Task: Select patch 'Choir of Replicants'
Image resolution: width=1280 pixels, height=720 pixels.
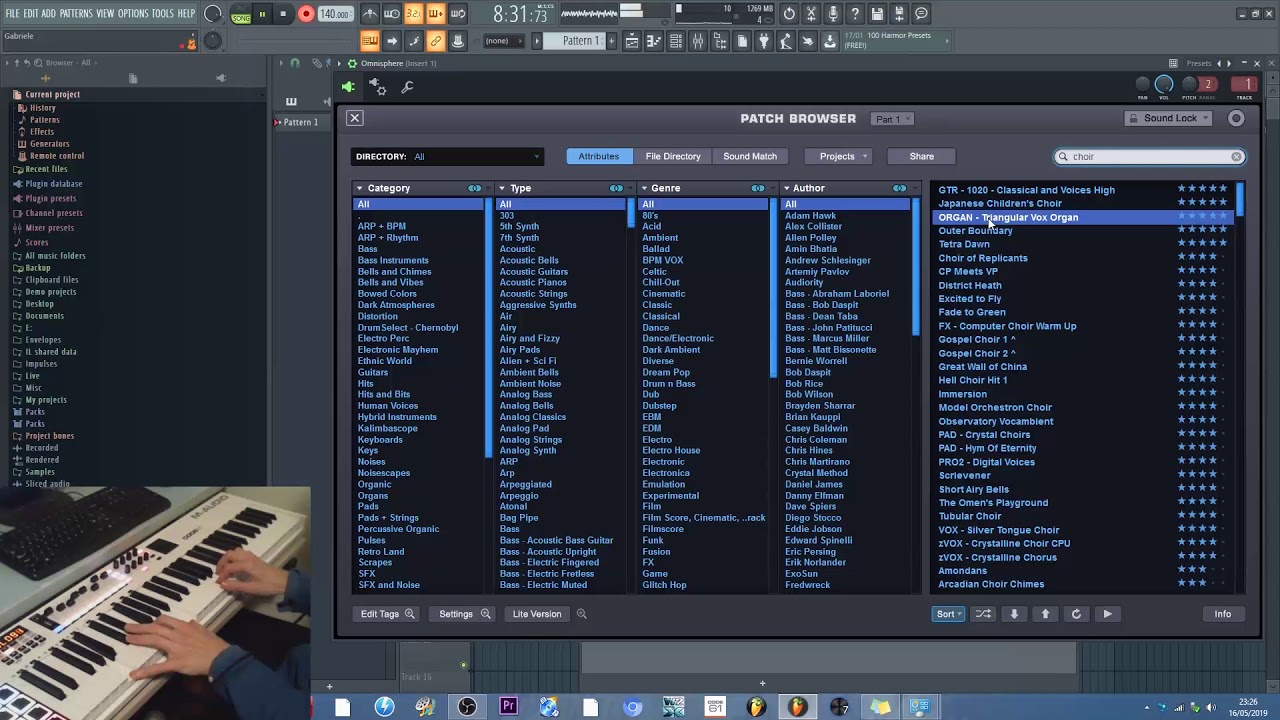Action: pyautogui.click(x=983, y=258)
